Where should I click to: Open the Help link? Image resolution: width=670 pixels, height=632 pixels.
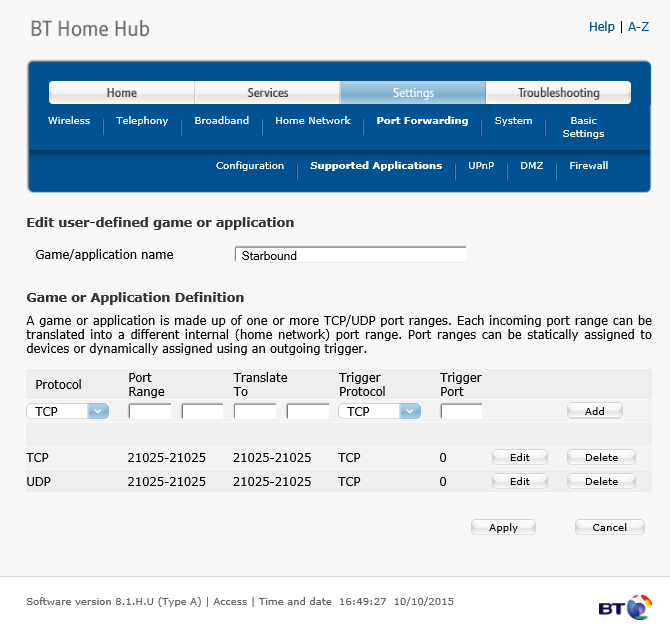(602, 26)
